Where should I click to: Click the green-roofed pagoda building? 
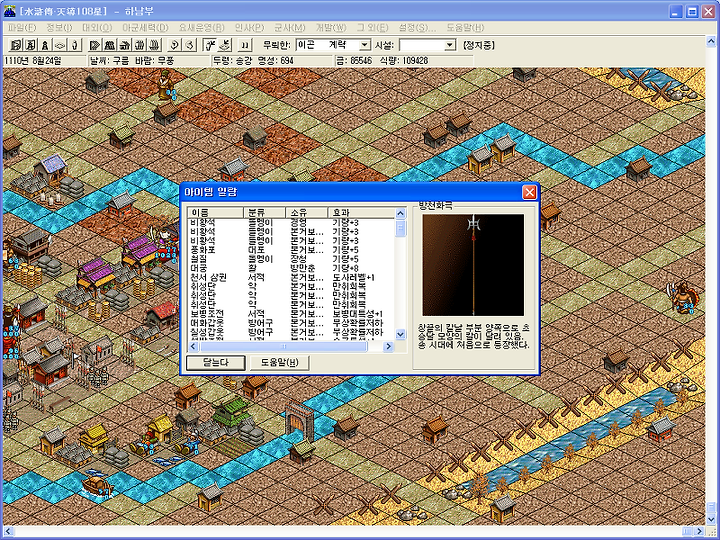[232, 412]
